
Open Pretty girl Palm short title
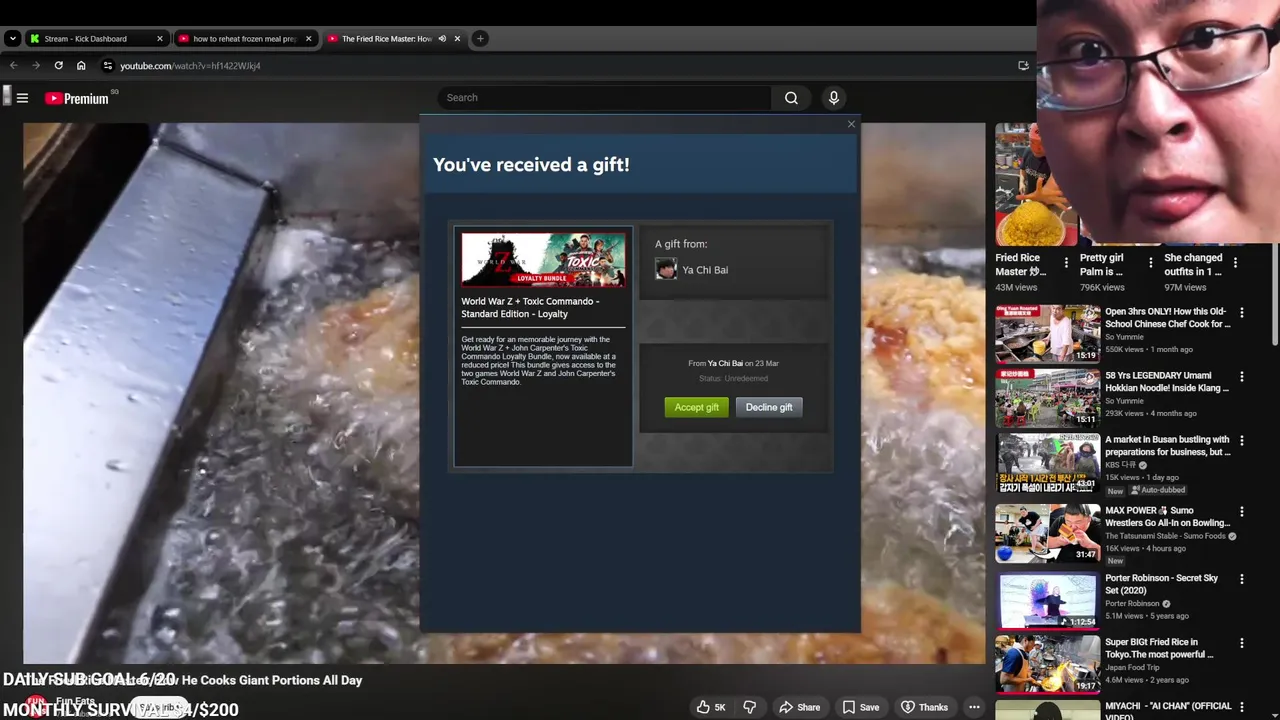[x=1101, y=264]
